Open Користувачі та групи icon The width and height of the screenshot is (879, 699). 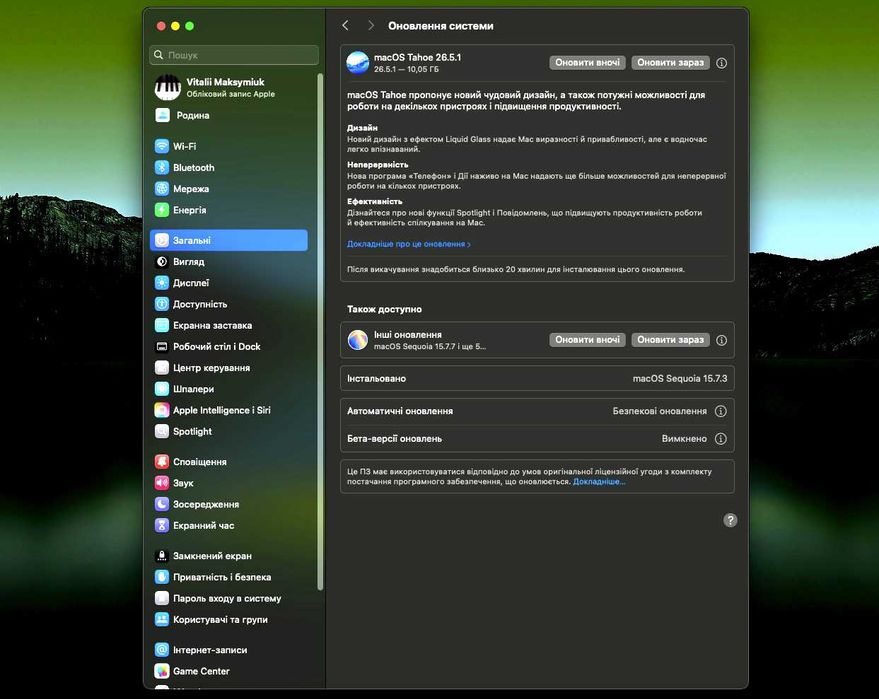(x=161, y=619)
